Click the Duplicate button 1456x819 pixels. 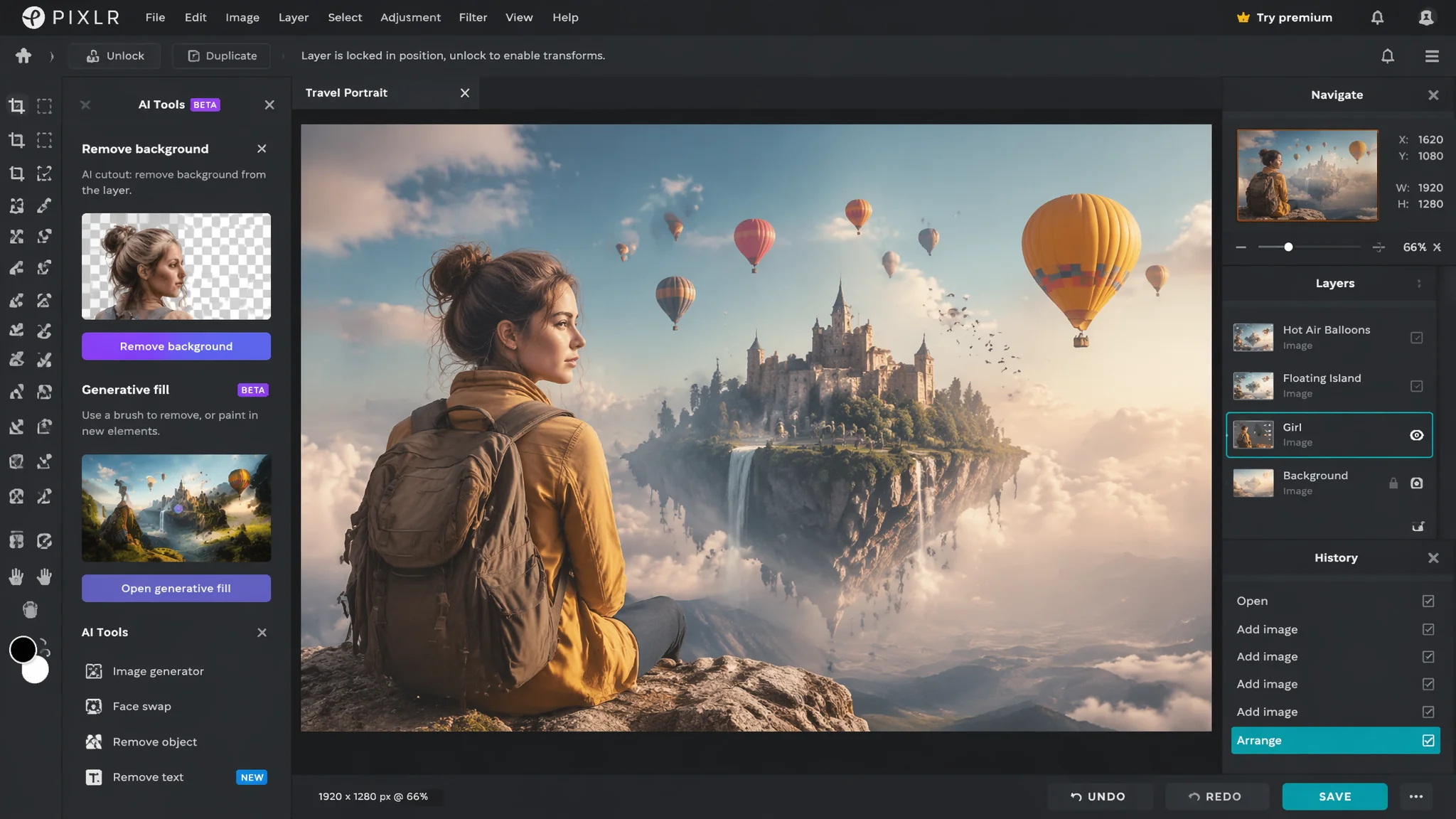tap(222, 55)
